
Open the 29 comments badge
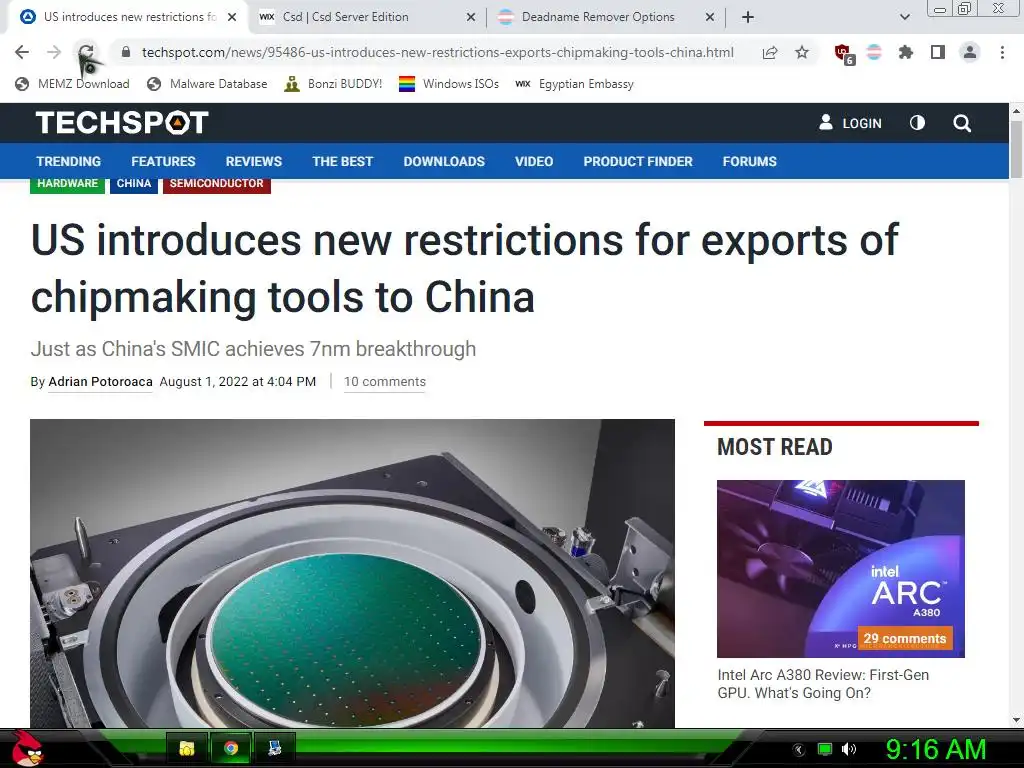click(904, 638)
